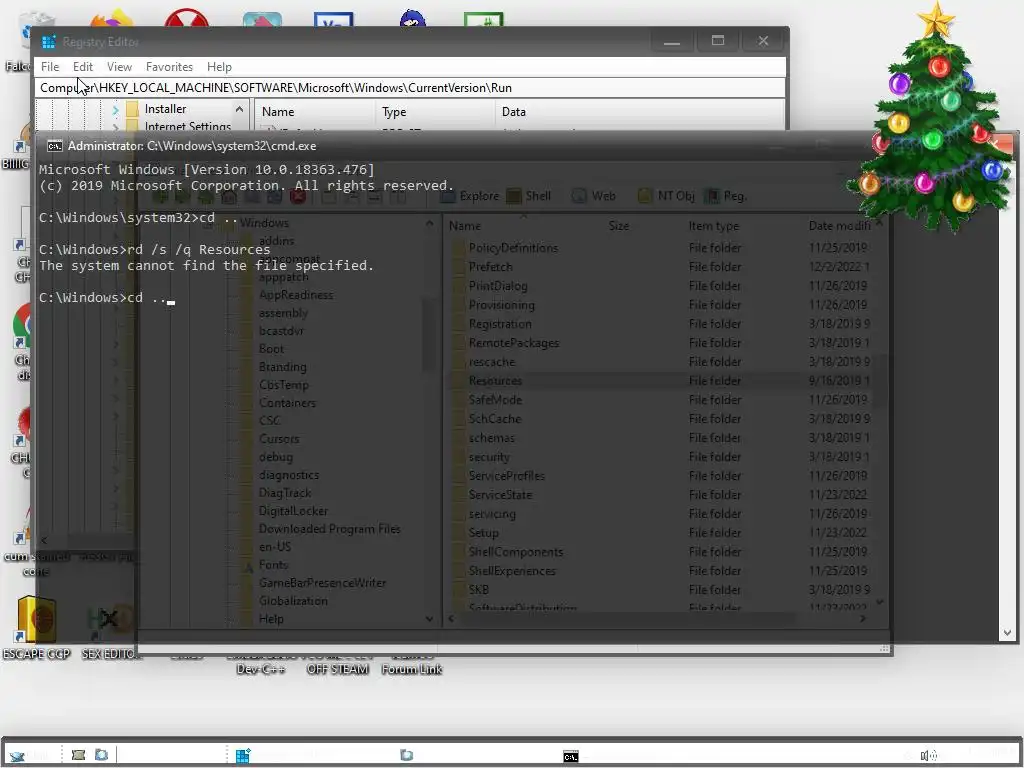Open the File menu in Registry Editor

tap(50, 67)
